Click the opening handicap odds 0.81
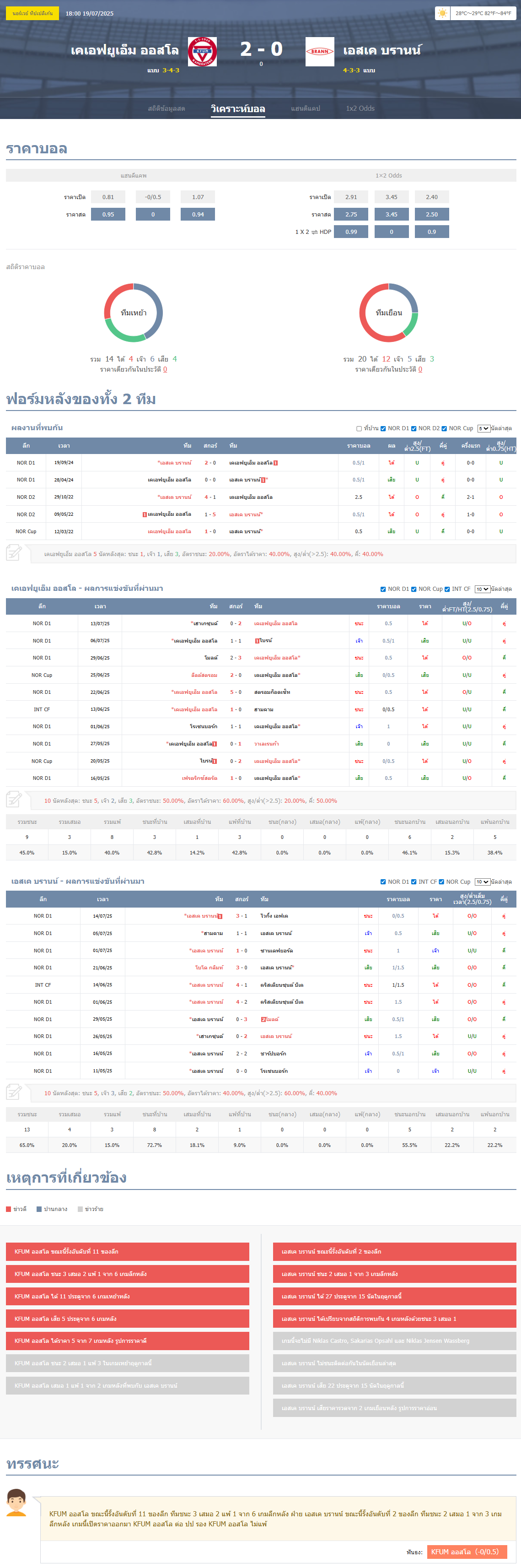The height and width of the screenshot is (1568, 521). [108, 197]
